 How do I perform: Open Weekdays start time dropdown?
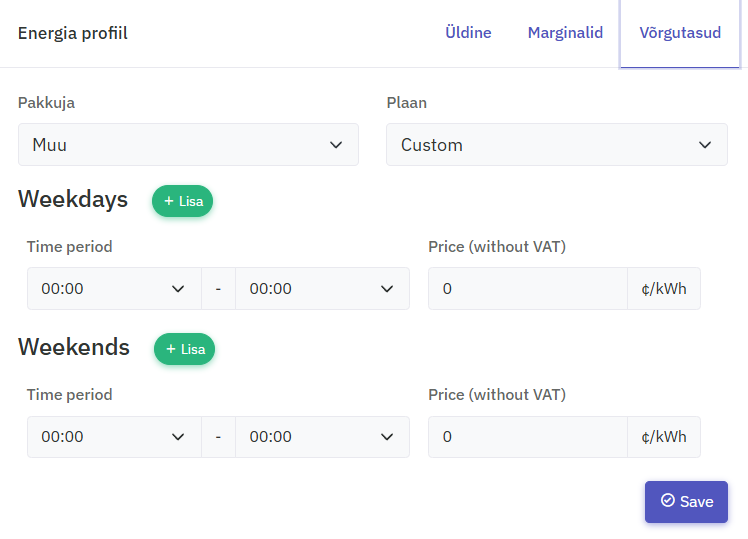point(114,289)
